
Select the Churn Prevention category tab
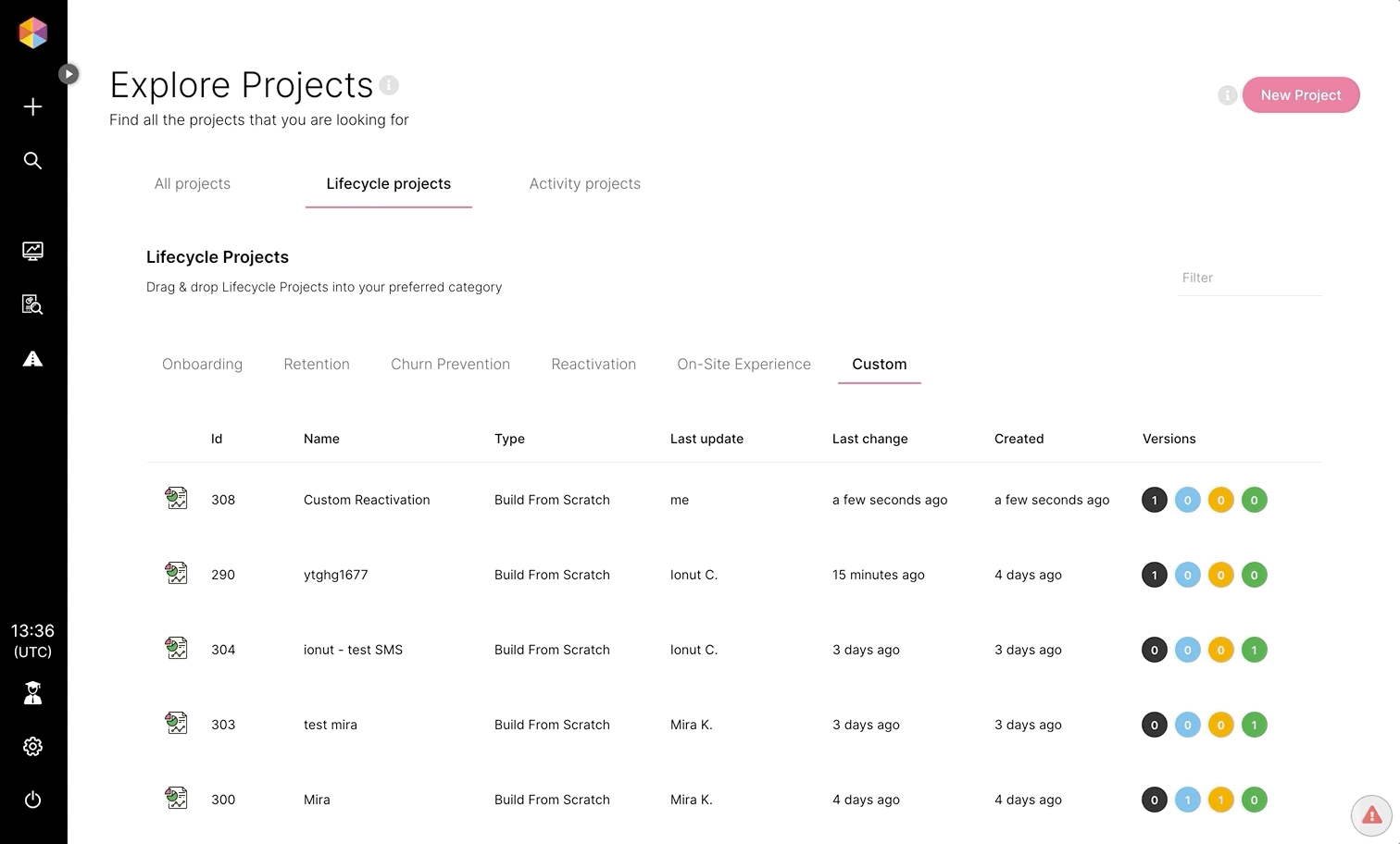450,365
